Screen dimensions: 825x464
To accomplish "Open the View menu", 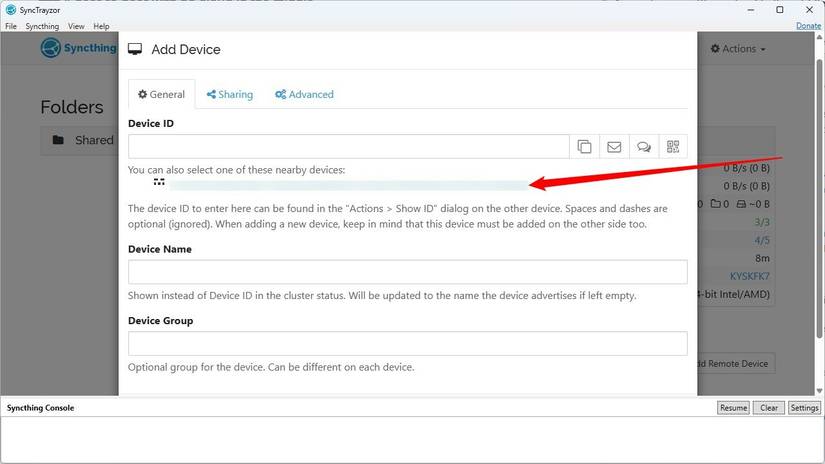I will (x=76, y=26).
